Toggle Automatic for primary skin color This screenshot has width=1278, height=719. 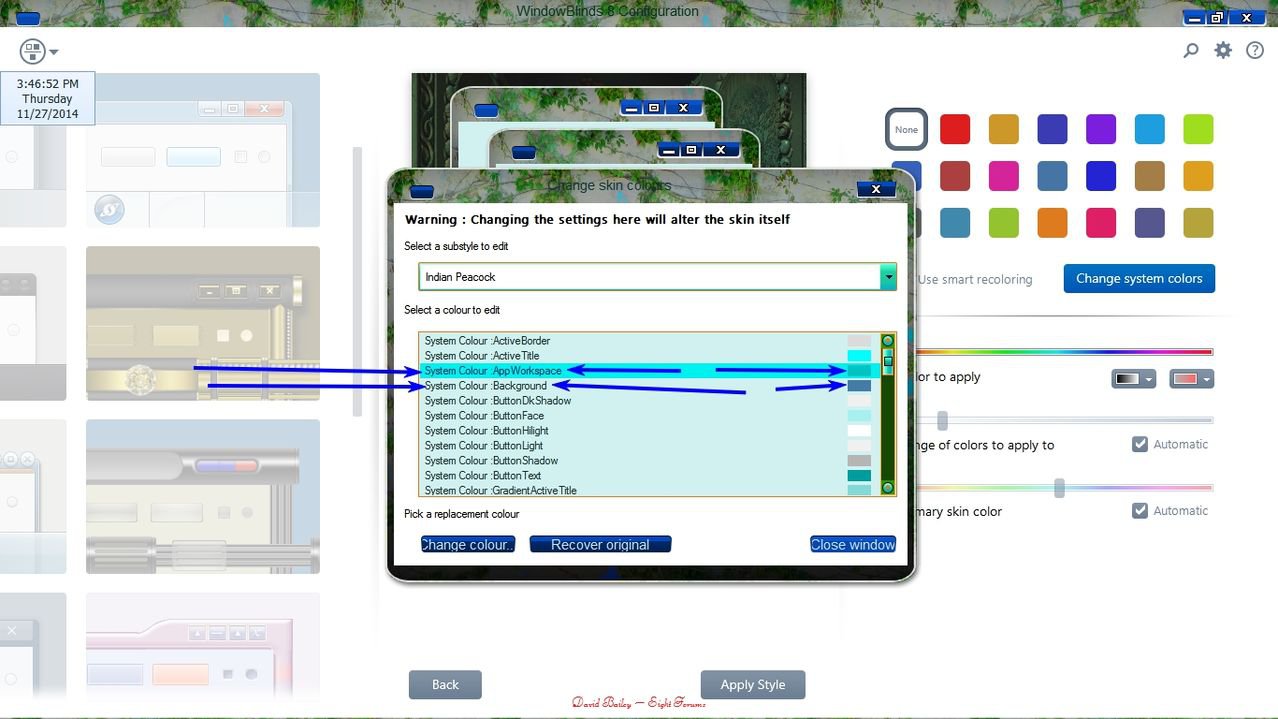coord(1140,510)
